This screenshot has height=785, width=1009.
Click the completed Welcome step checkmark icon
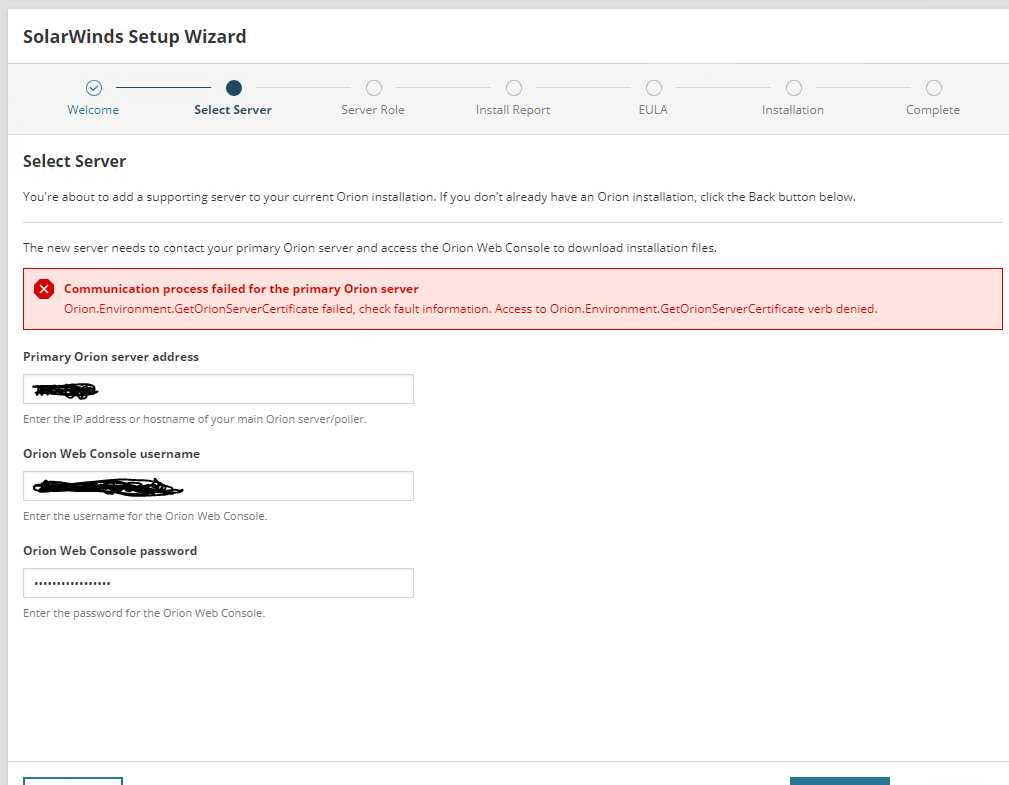coord(94,88)
